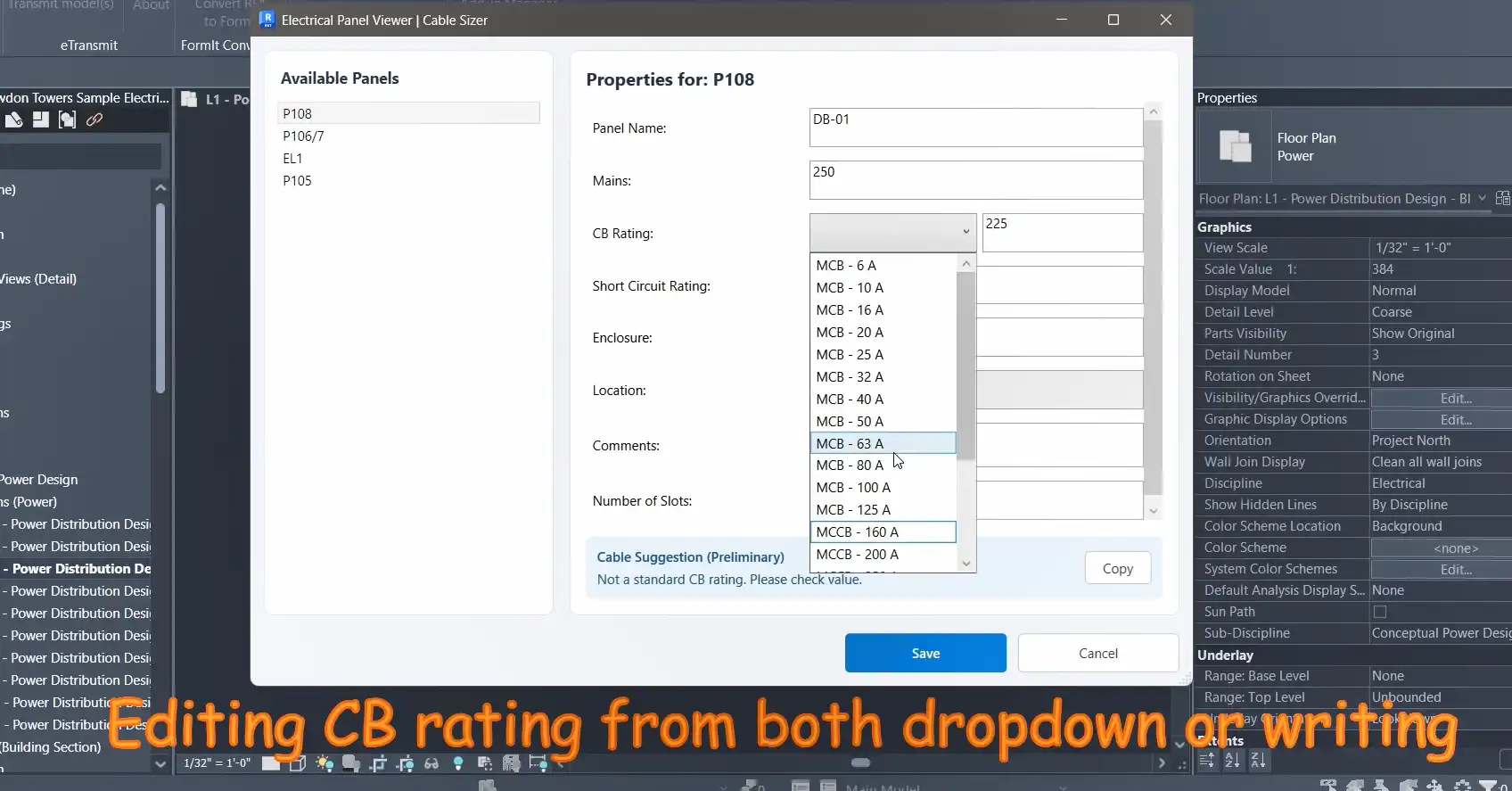The image size is (1512, 791).
Task: Click the temporary hide/isolate glasses icon
Action: click(x=431, y=763)
